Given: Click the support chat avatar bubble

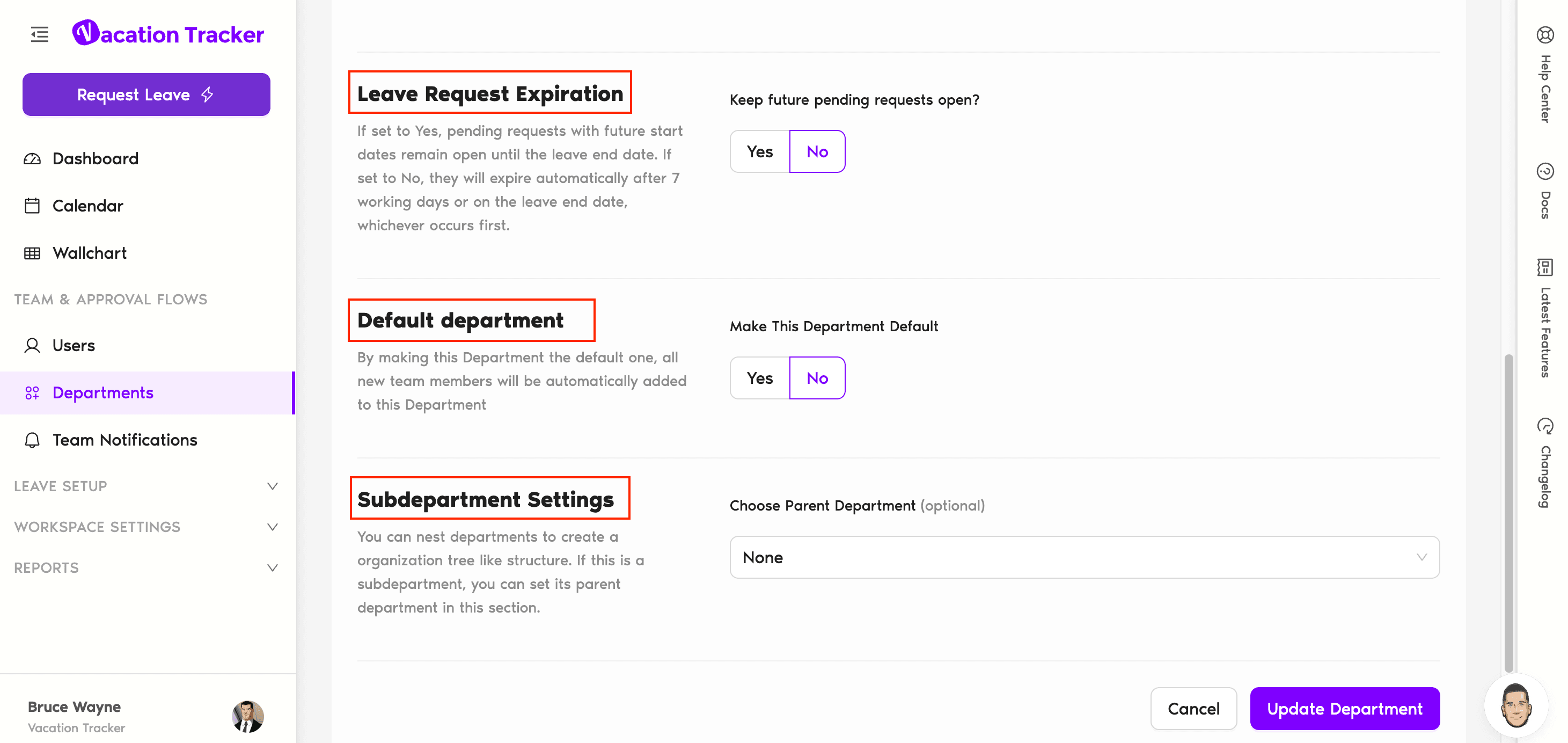Looking at the screenshot, I should (x=1515, y=705).
